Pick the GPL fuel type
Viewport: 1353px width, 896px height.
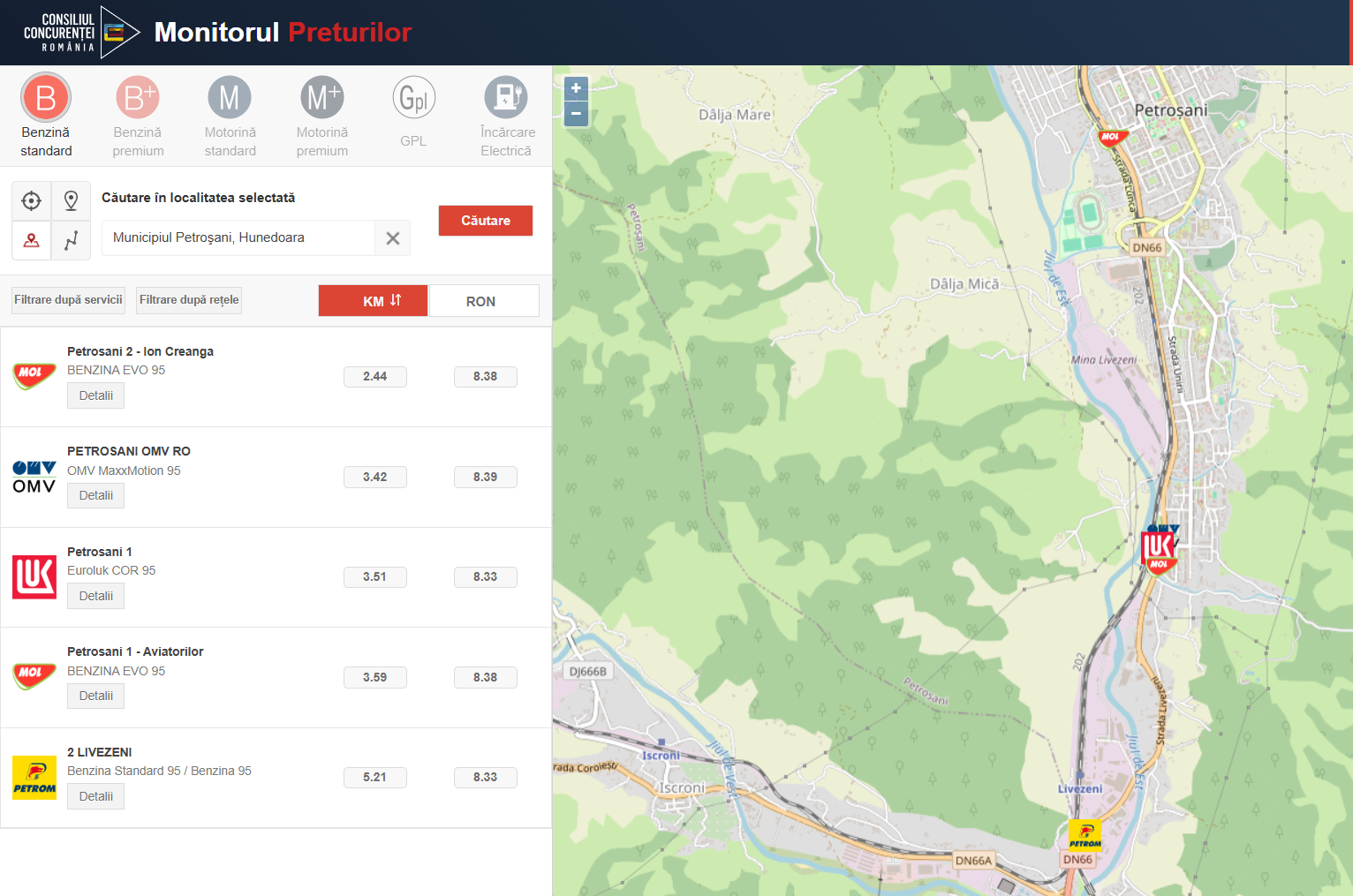[413, 98]
